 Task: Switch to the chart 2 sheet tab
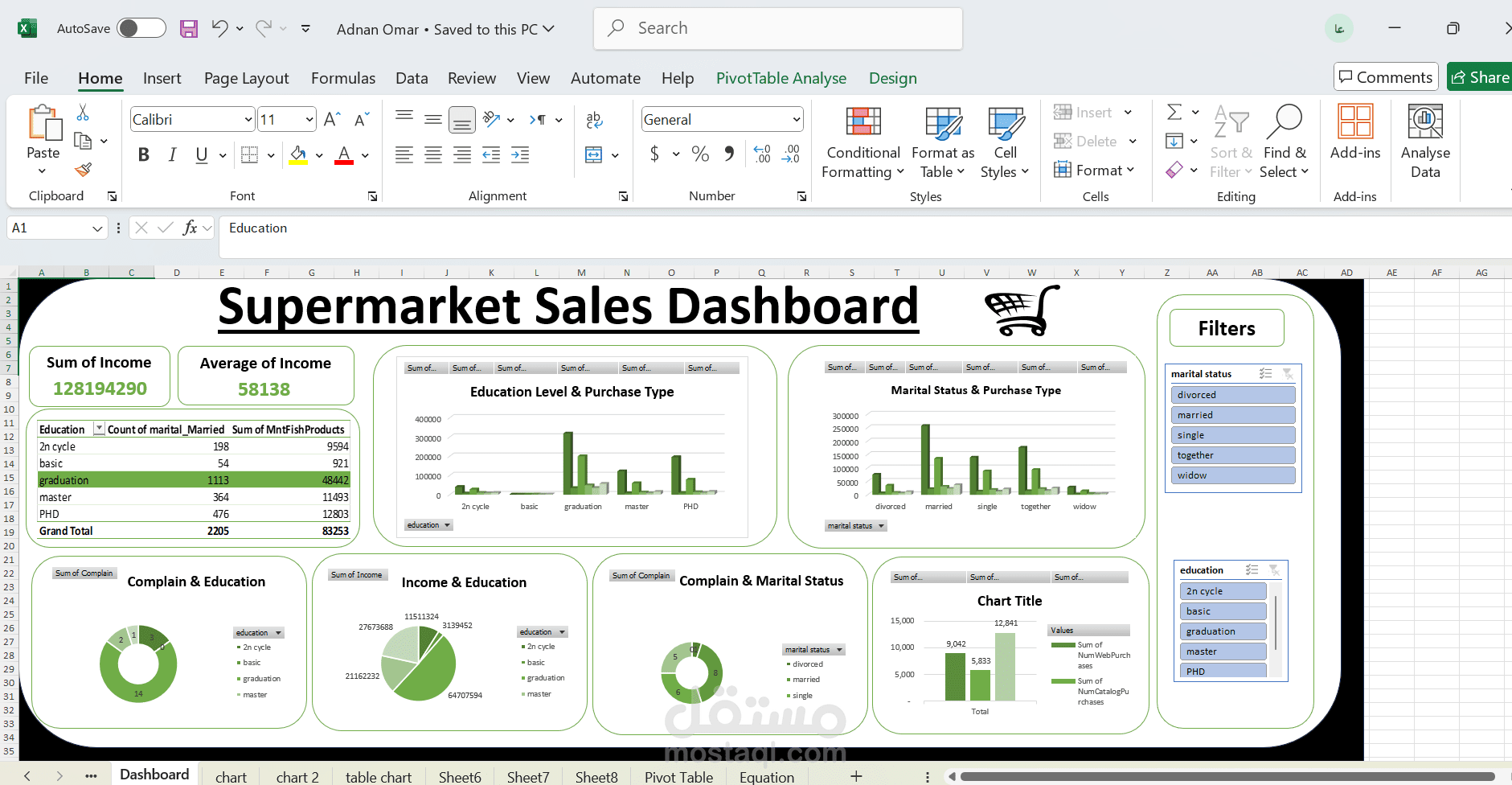tap(297, 777)
